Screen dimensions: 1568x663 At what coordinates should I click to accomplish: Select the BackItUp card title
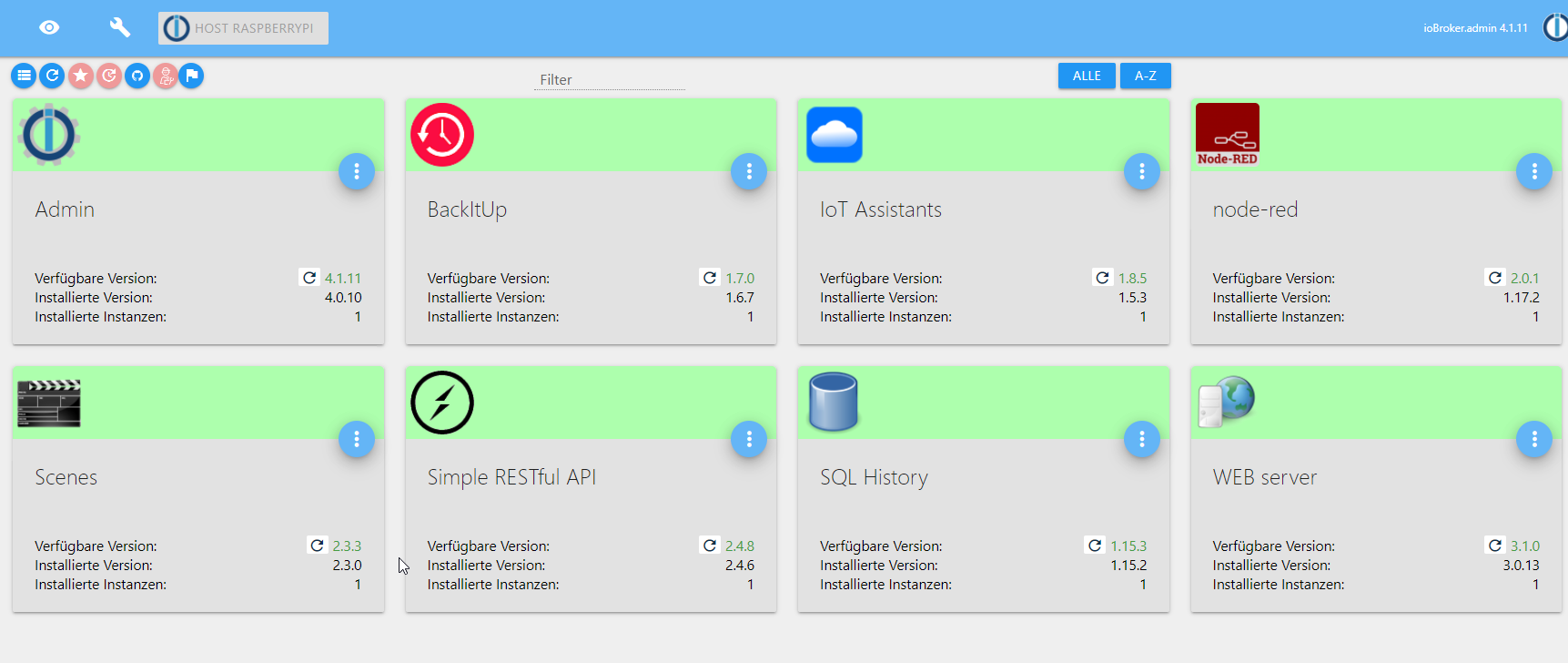(x=467, y=209)
